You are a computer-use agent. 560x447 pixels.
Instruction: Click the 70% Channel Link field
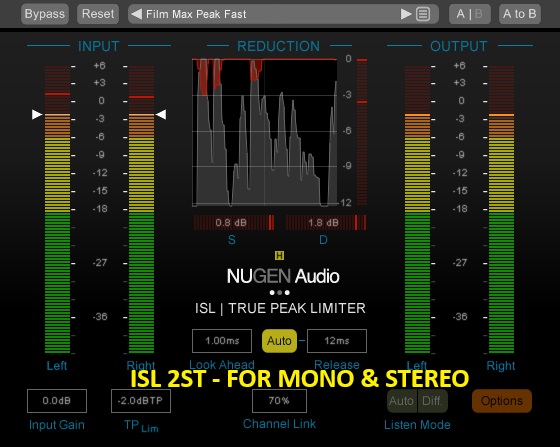click(x=279, y=401)
